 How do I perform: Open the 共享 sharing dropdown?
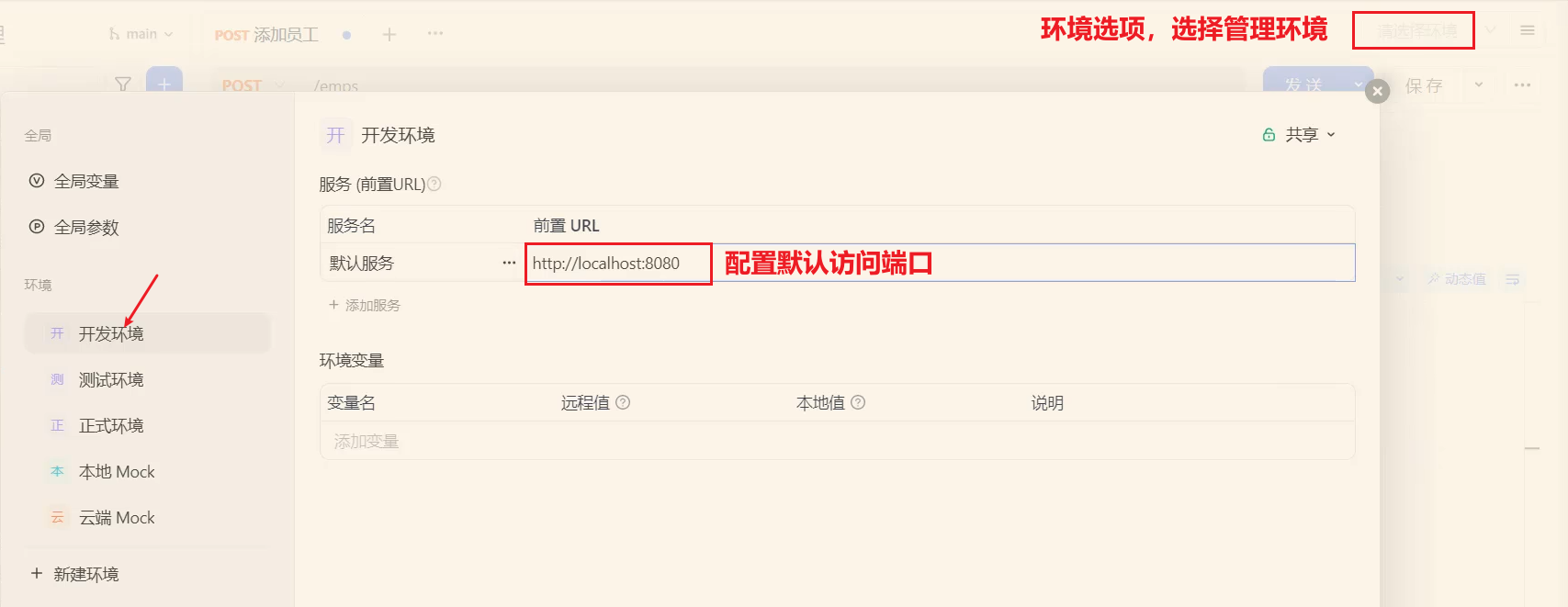click(1300, 135)
